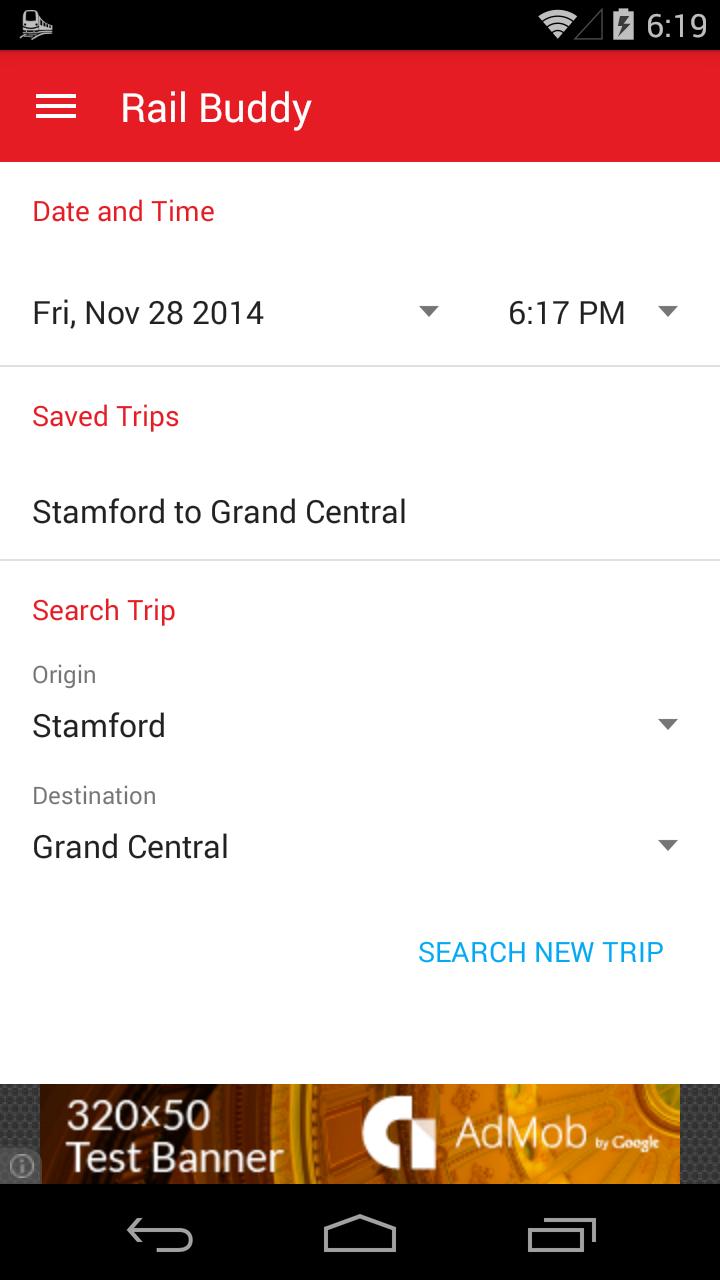Tap the Rail Buddy app title

pyautogui.click(x=216, y=108)
